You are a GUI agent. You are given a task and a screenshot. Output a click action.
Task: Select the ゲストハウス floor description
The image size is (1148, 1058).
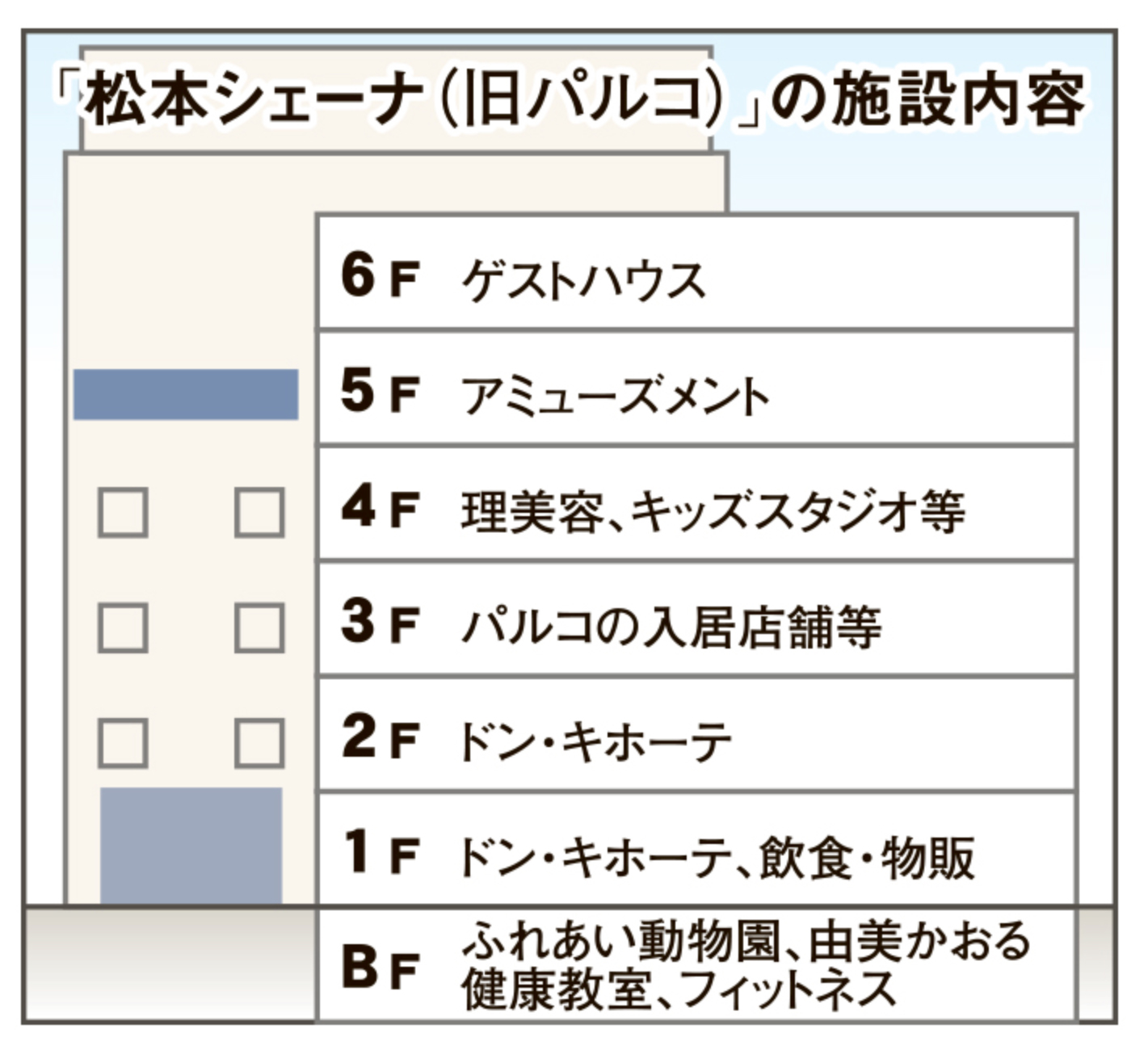point(582,280)
